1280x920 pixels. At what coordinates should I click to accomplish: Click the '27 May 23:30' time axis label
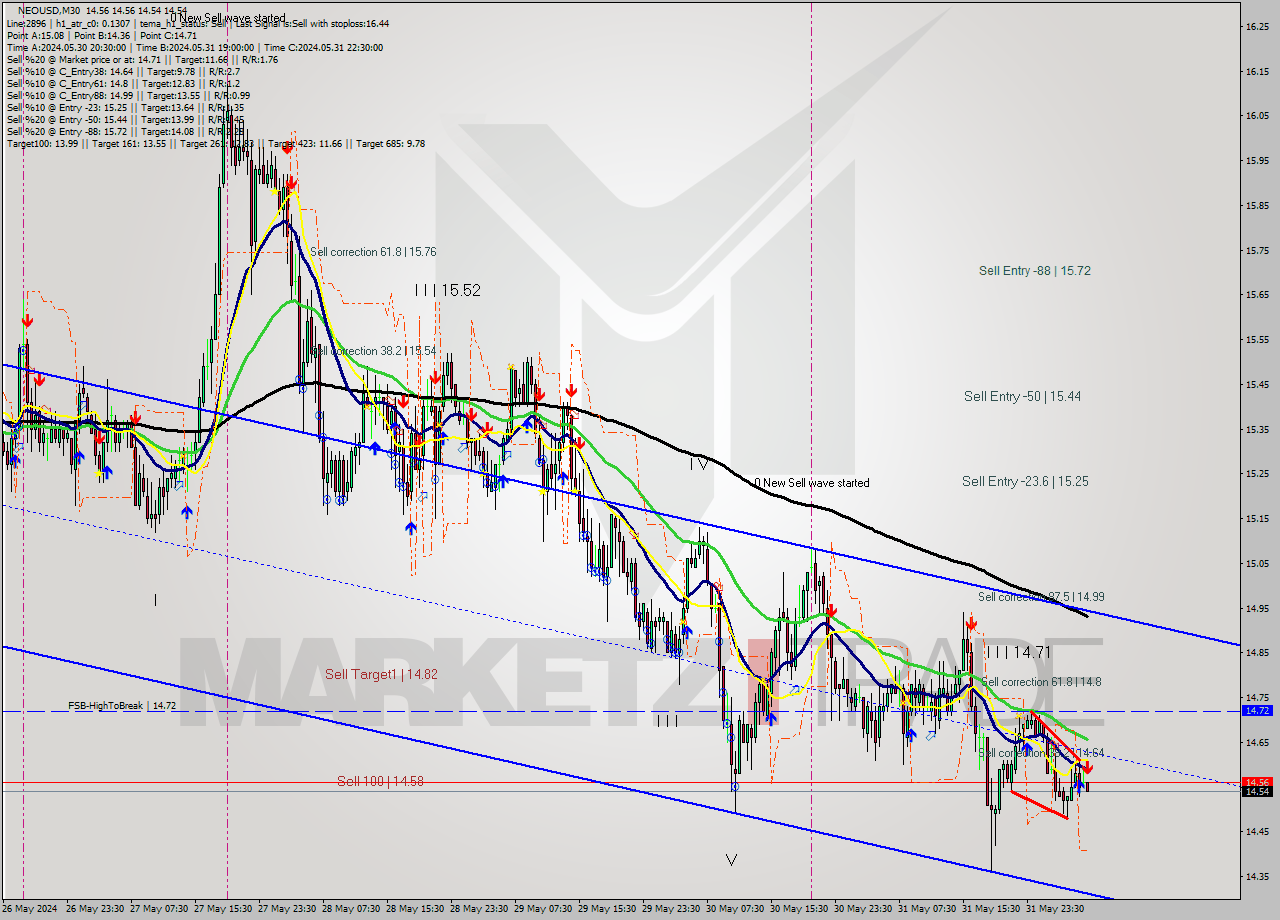(x=288, y=909)
